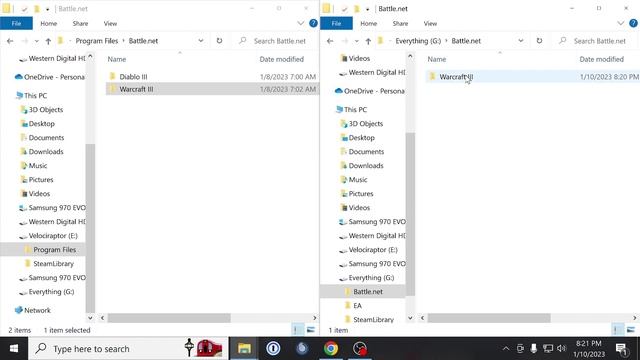Viewport: 640px width, 360px height.
Task: Open View tab in left Explorer window
Action: click(x=110, y=24)
